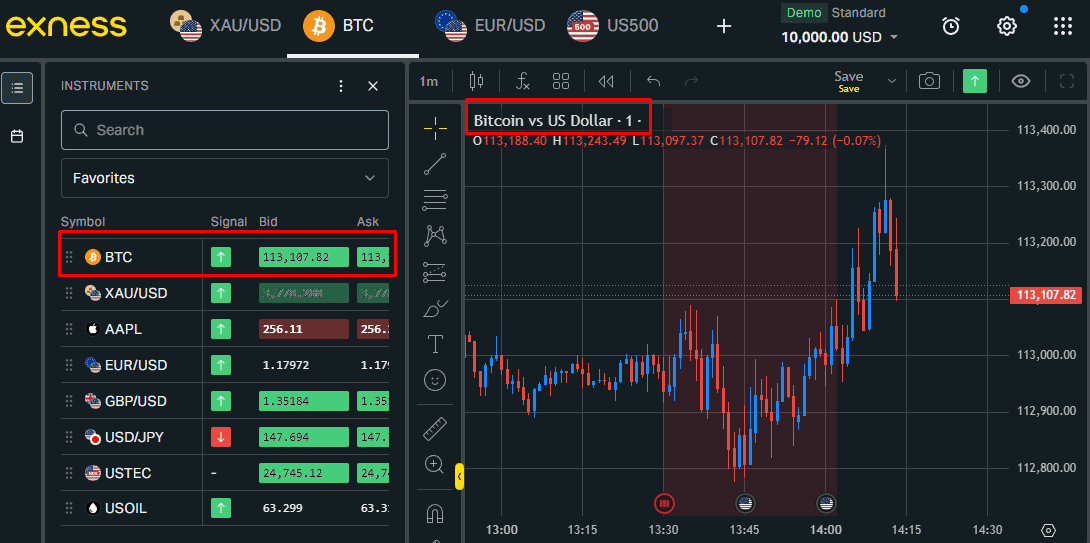Select the USTEC instrument row
This screenshot has height=543, width=1090.
pyautogui.click(x=225, y=473)
